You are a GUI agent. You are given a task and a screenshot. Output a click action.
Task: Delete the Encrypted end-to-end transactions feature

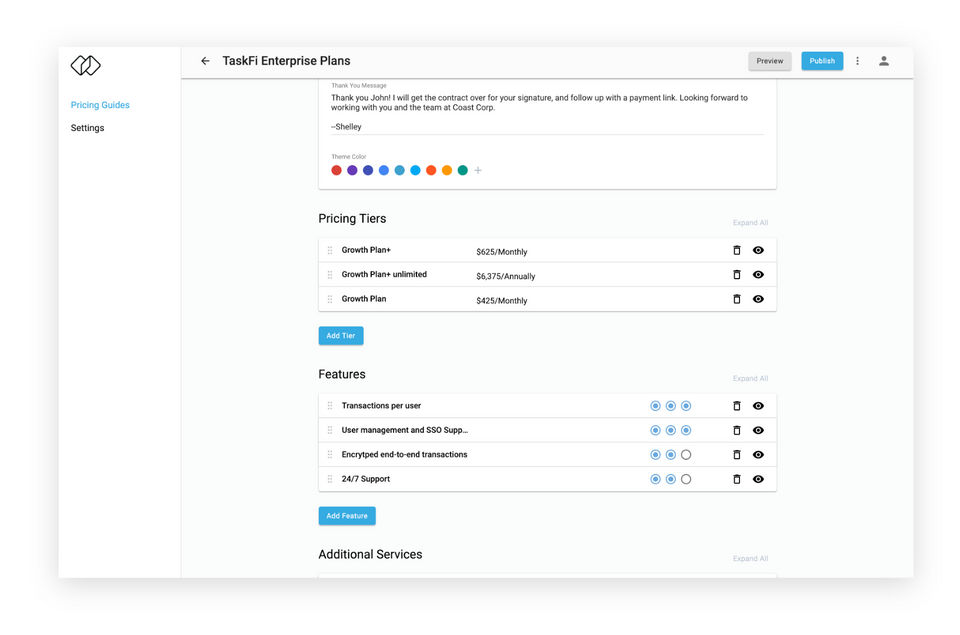(737, 454)
